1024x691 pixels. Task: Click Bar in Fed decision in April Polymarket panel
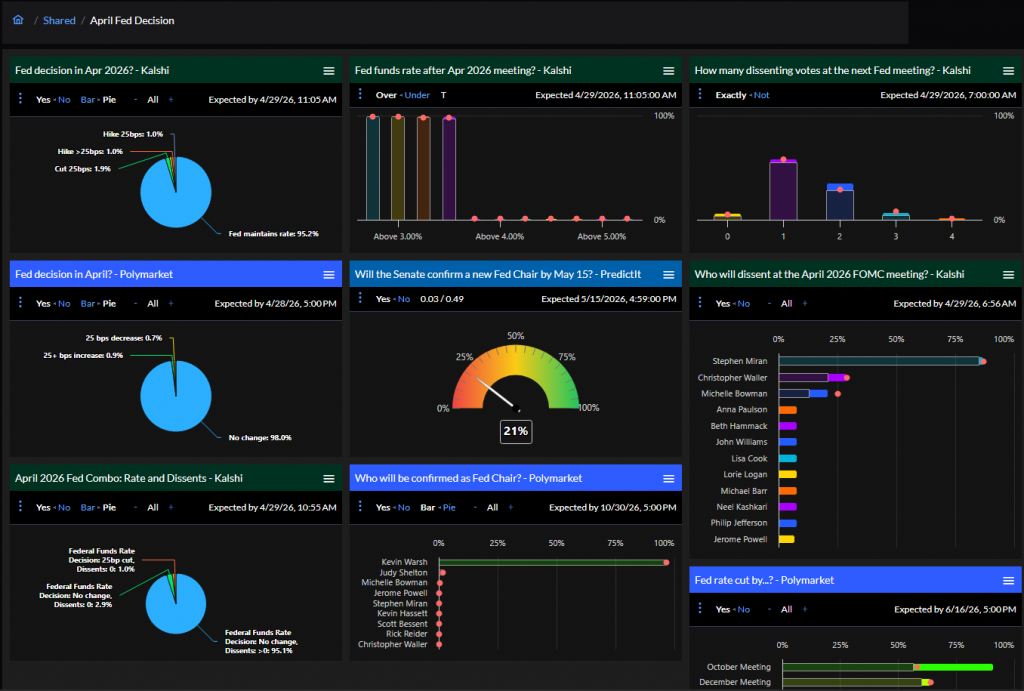point(89,303)
